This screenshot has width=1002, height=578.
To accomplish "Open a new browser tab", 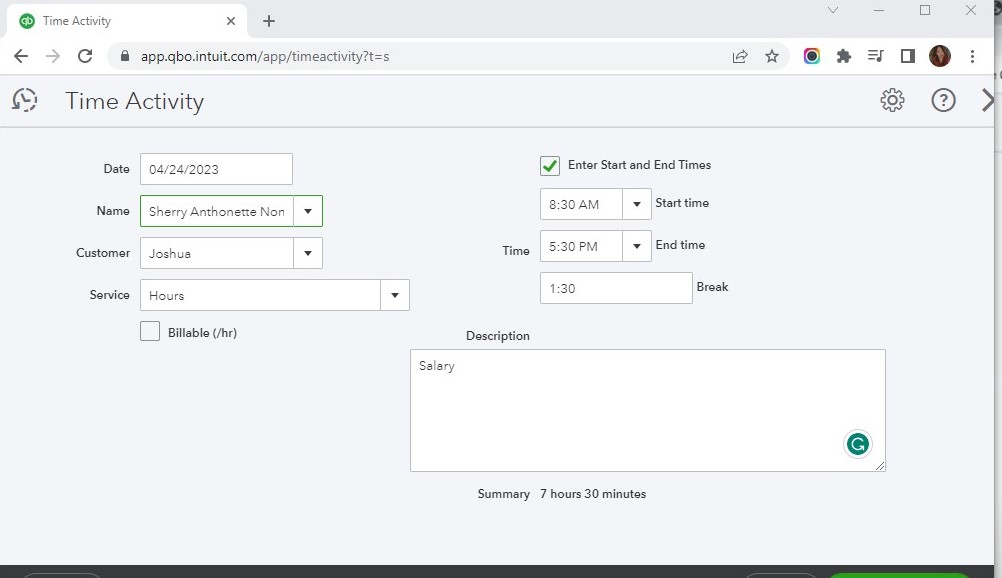I will click(x=269, y=21).
